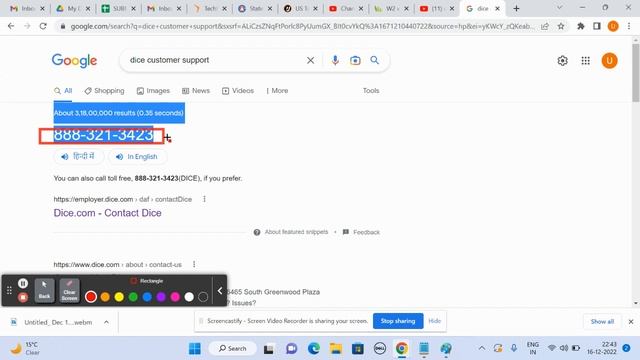Stop sharing the screen

(398, 321)
